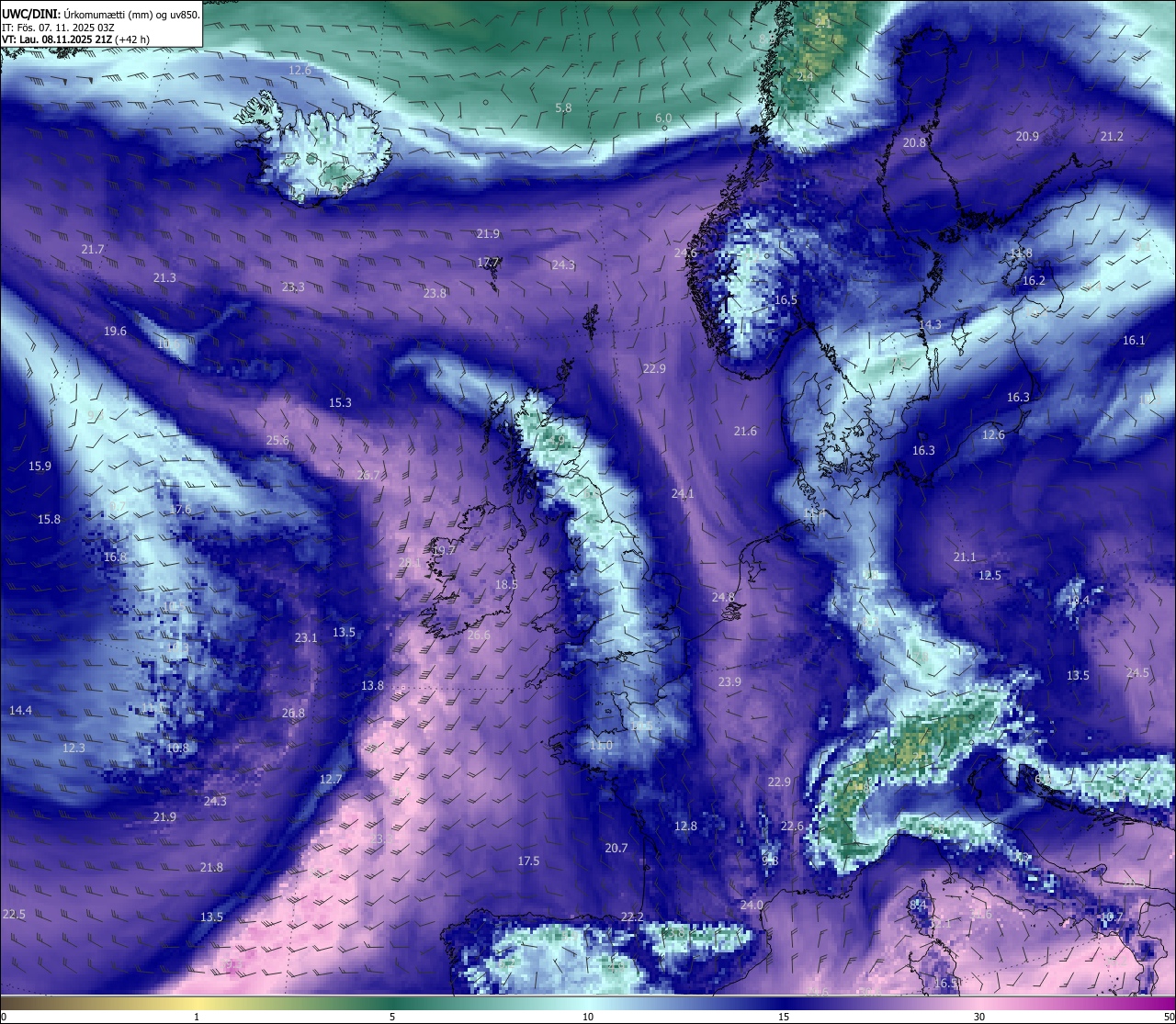Image resolution: width=1176 pixels, height=1024 pixels.
Task: Click the 5.8 value label
Action: (x=563, y=107)
